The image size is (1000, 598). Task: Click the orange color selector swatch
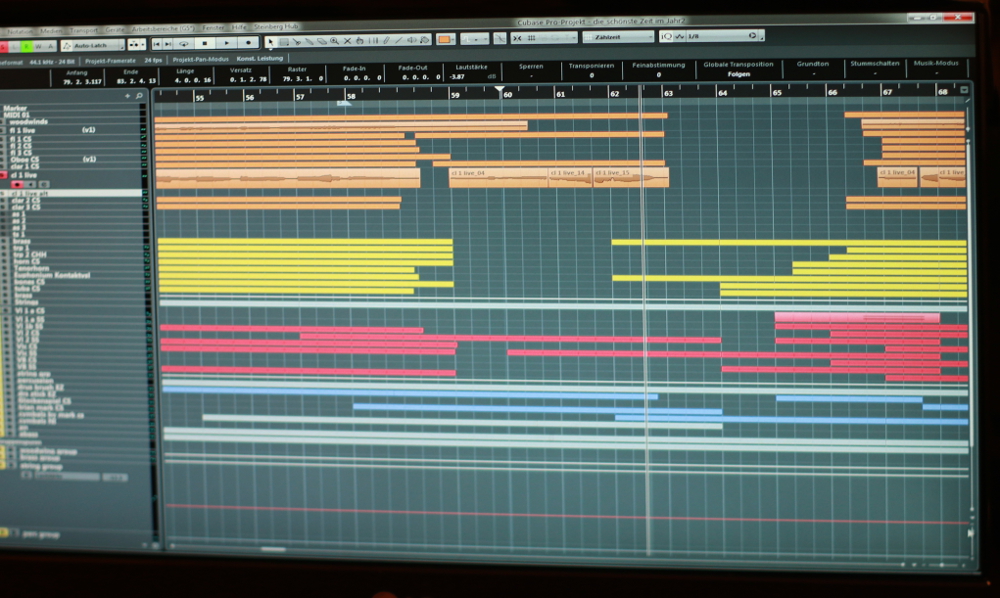tap(444, 39)
